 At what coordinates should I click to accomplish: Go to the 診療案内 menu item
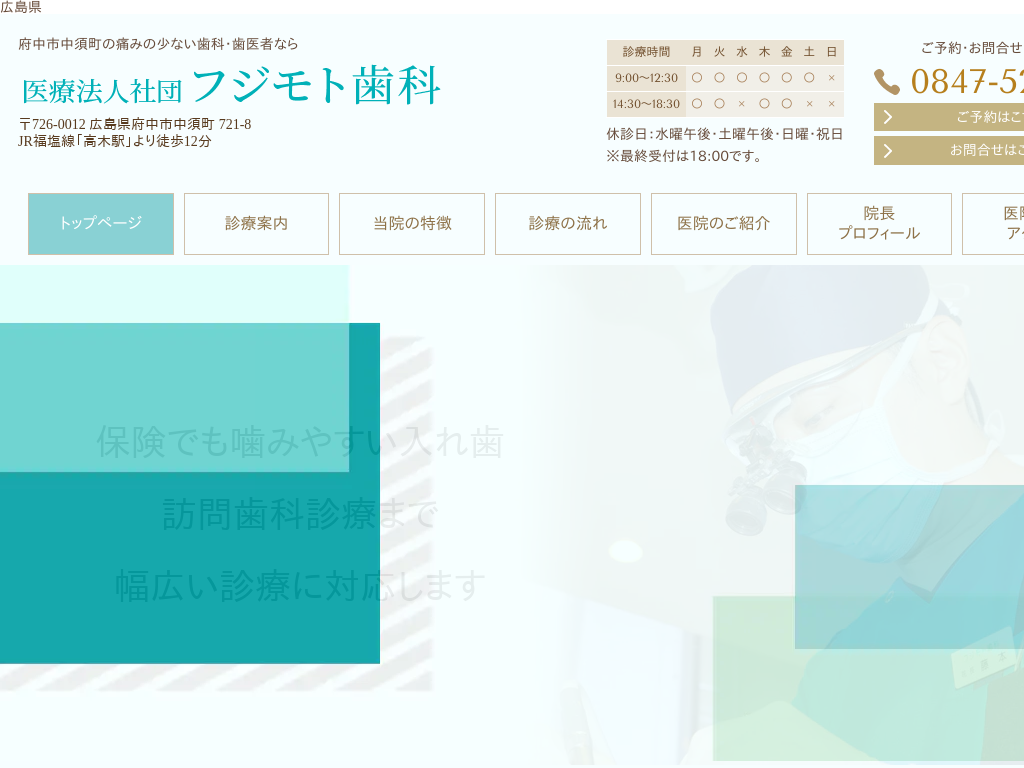[256, 224]
